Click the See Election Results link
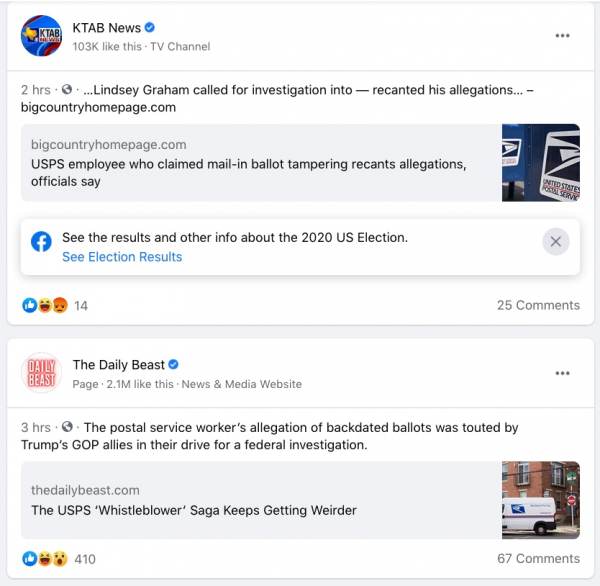 point(122,257)
